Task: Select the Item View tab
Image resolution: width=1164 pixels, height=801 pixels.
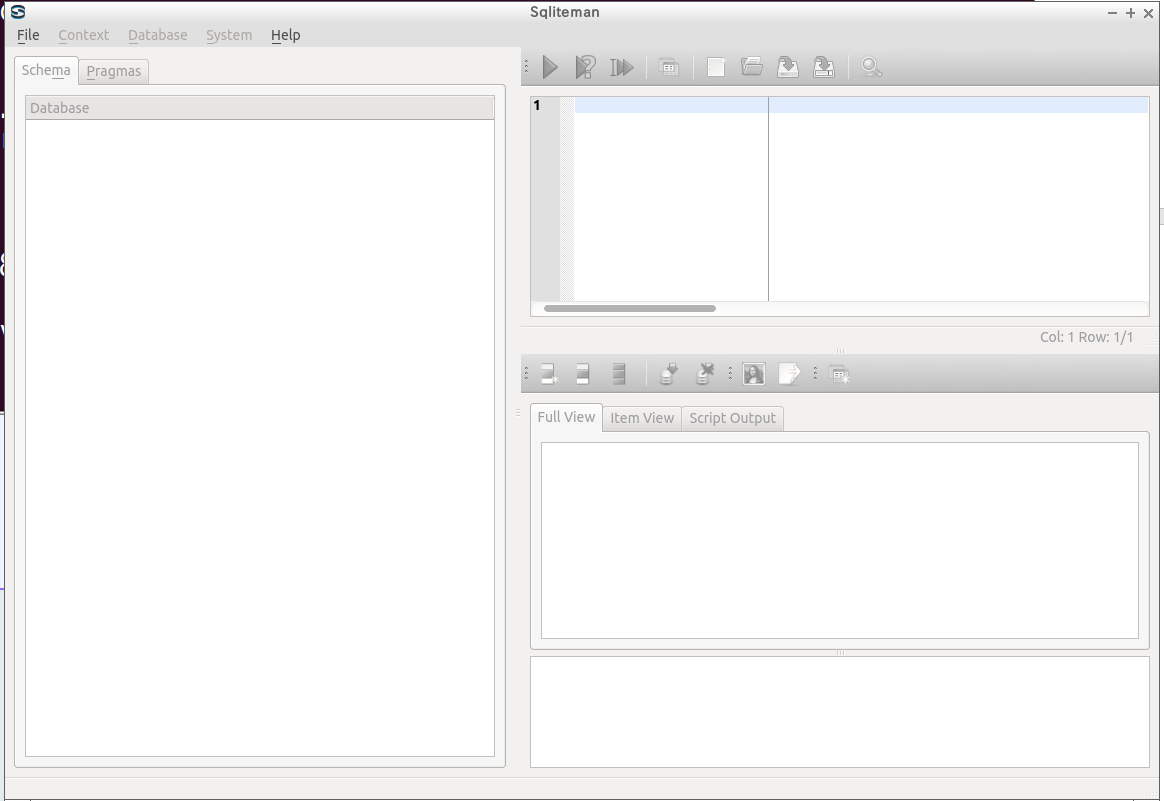Action: tap(642, 418)
